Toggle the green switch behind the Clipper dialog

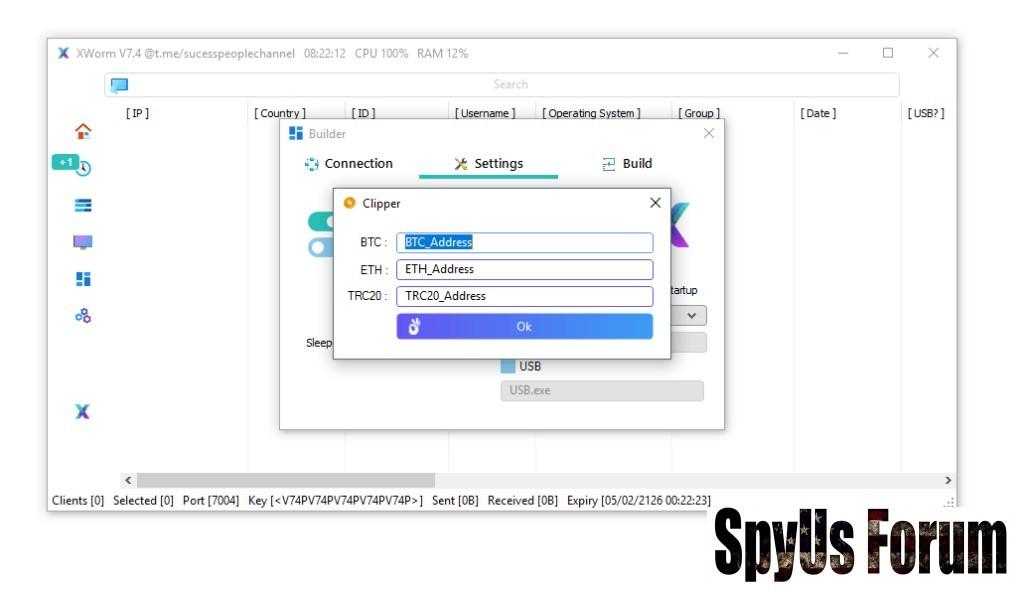pos(321,221)
